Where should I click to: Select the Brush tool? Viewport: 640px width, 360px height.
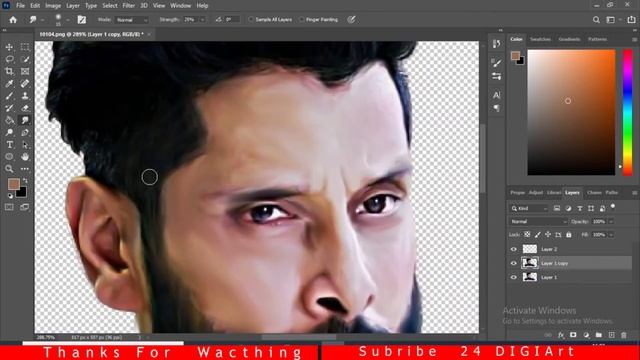pos(9,96)
